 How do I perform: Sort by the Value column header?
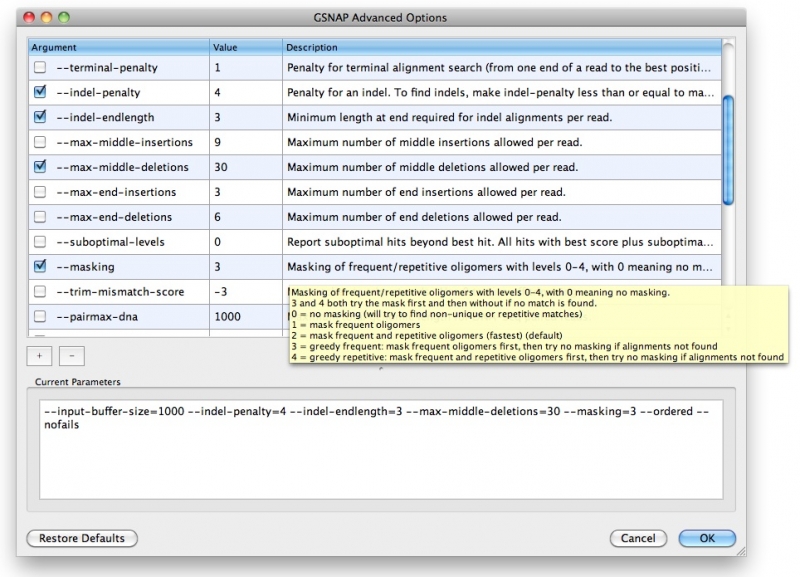(x=246, y=47)
